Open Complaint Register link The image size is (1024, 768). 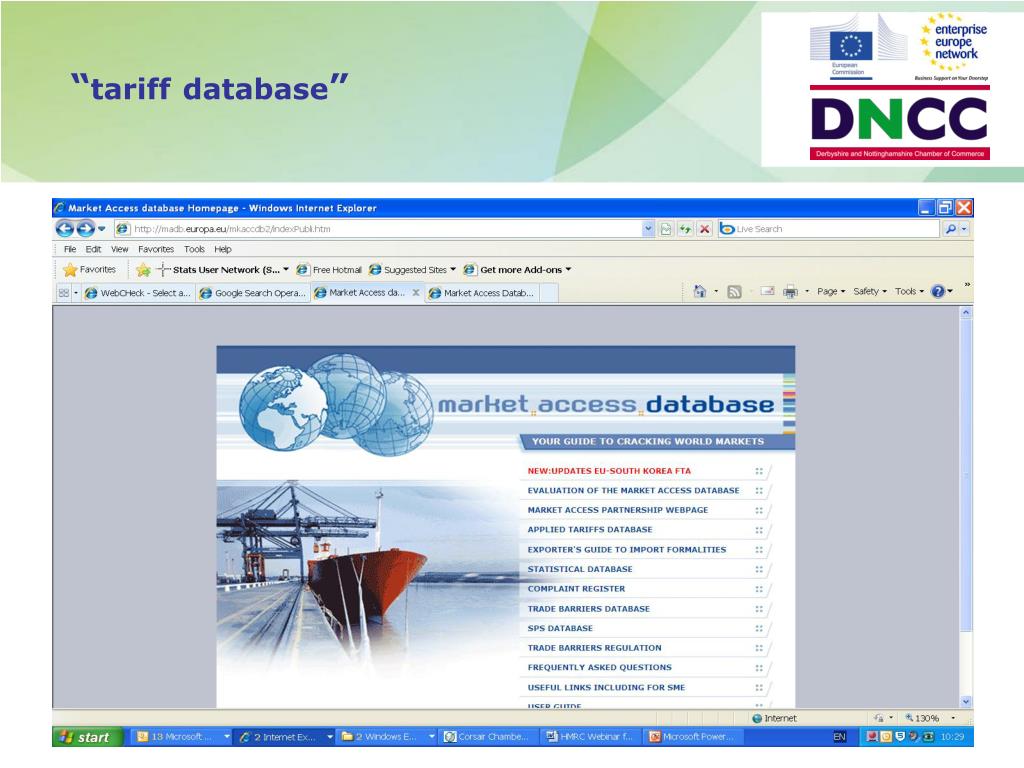click(x=576, y=589)
